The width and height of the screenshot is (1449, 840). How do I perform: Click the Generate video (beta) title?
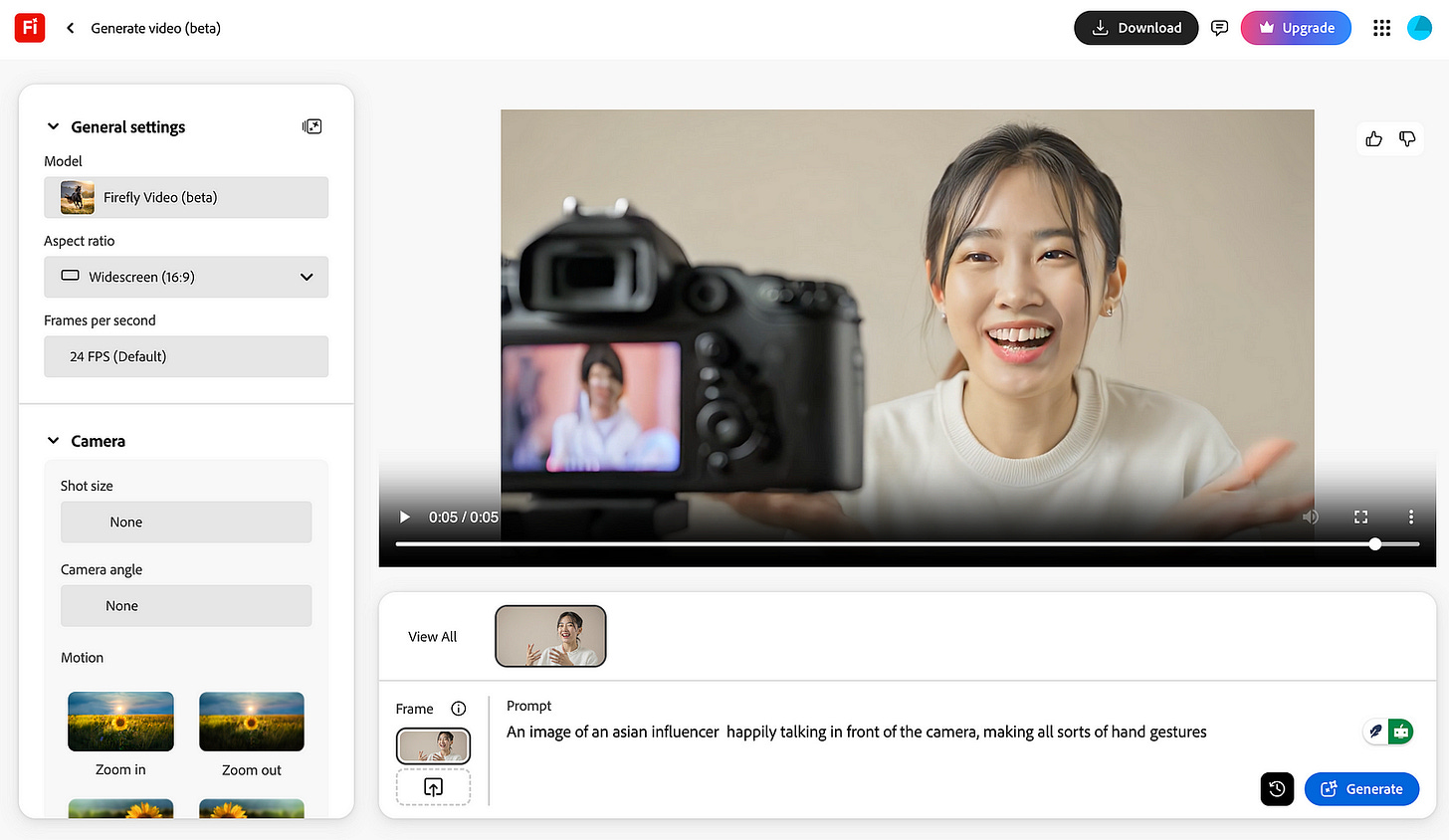[x=156, y=28]
